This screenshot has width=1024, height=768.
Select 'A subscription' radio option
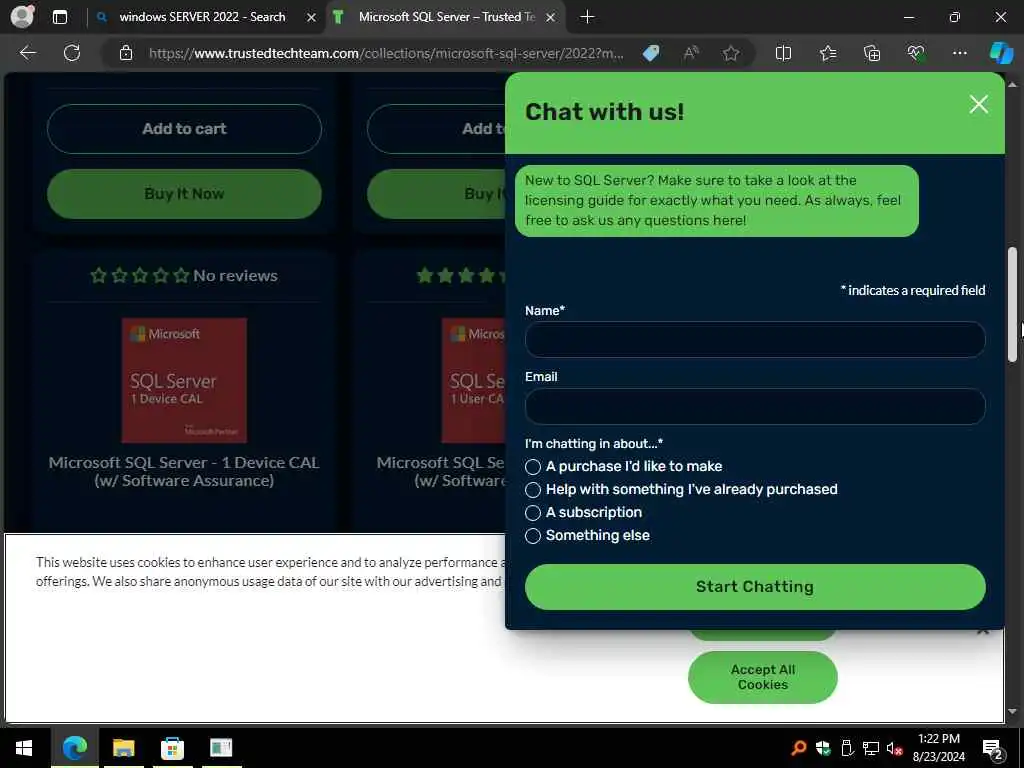pyautogui.click(x=533, y=513)
